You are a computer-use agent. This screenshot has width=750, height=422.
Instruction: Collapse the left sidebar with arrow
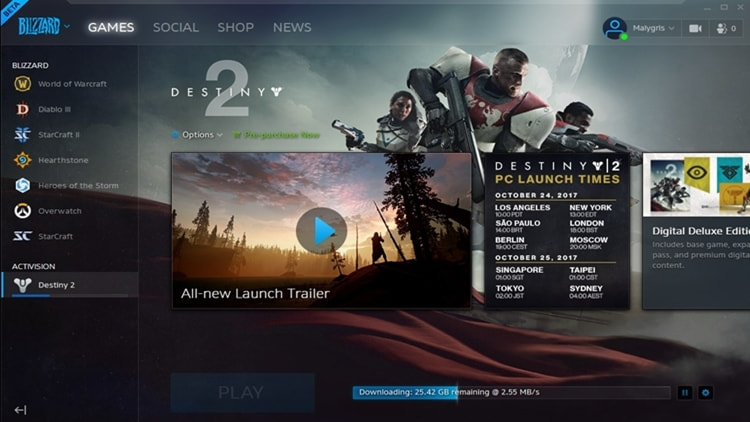coord(20,409)
